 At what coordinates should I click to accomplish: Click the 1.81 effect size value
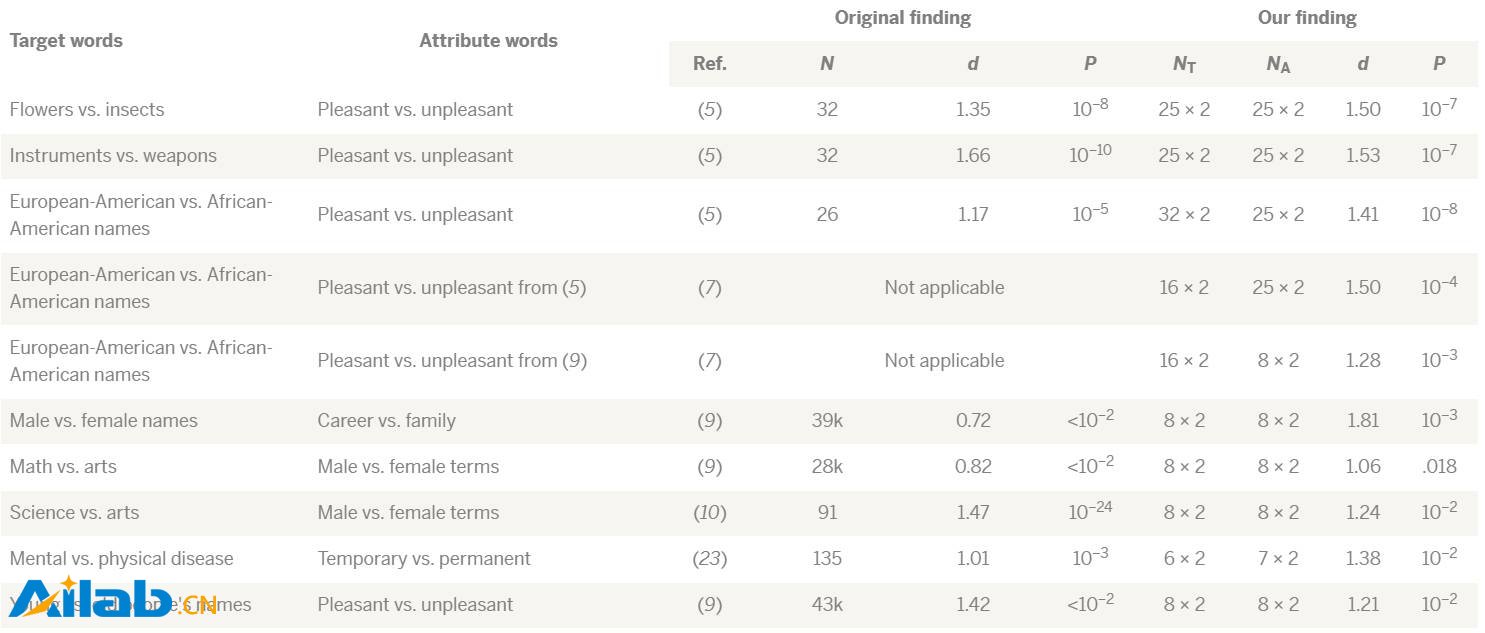[x=1363, y=421]
